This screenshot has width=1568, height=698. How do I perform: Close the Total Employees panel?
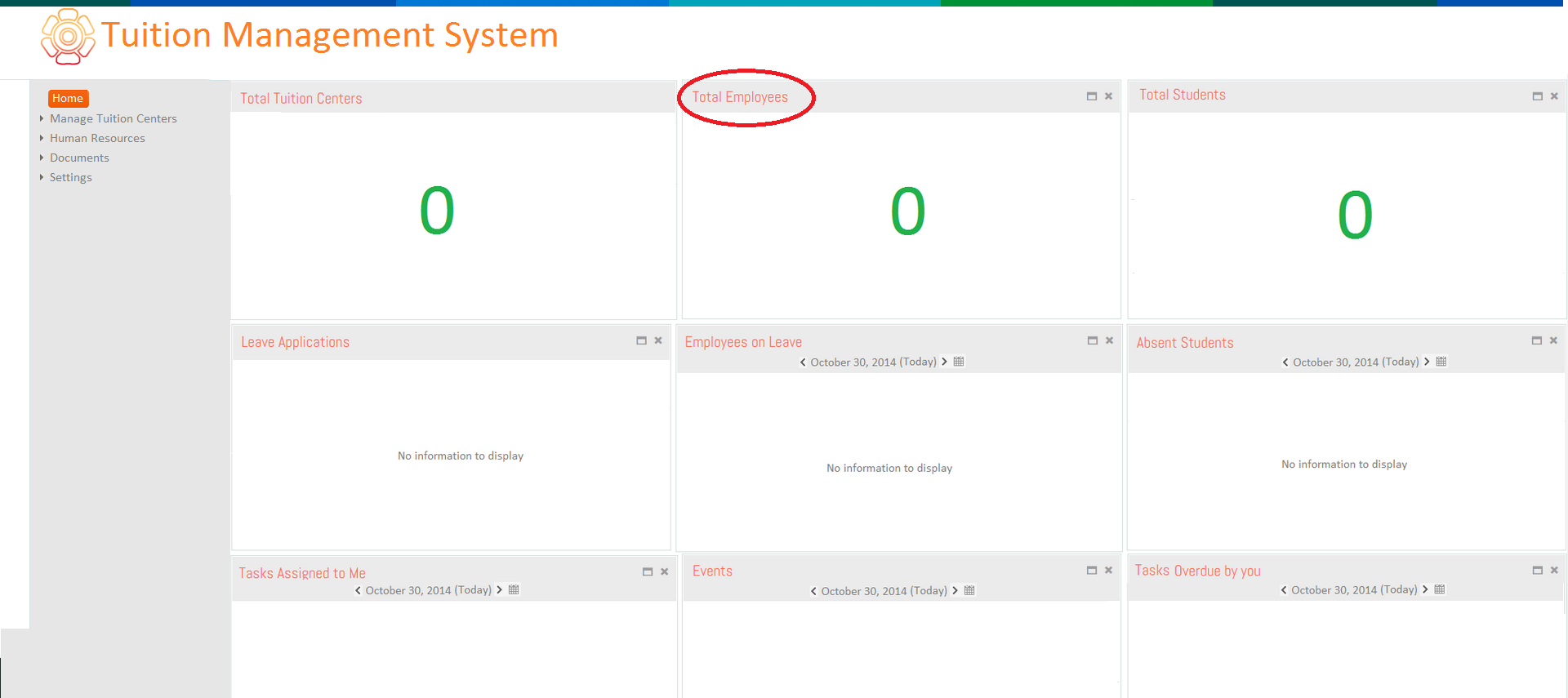coord(1108,96)
